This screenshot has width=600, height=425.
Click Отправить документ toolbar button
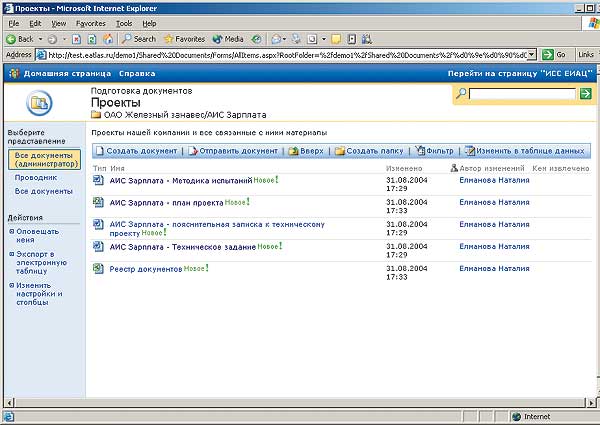pyautogui.click(x=233, y=151)
